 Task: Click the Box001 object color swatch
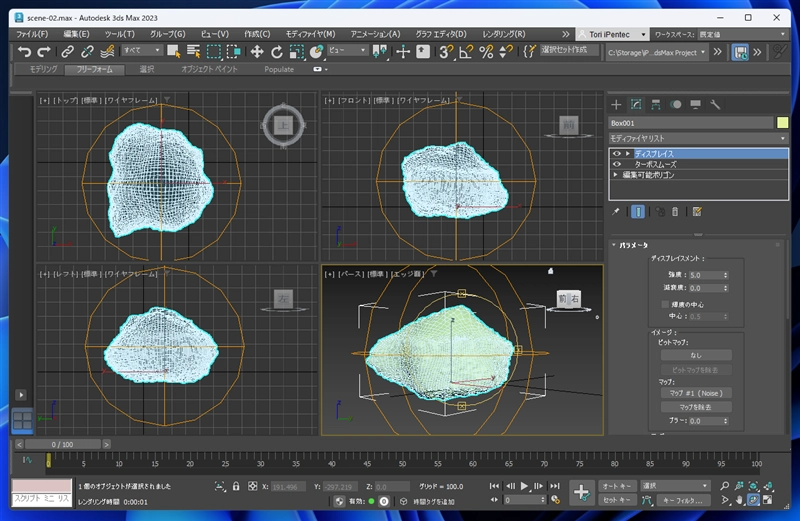[782, 123]
